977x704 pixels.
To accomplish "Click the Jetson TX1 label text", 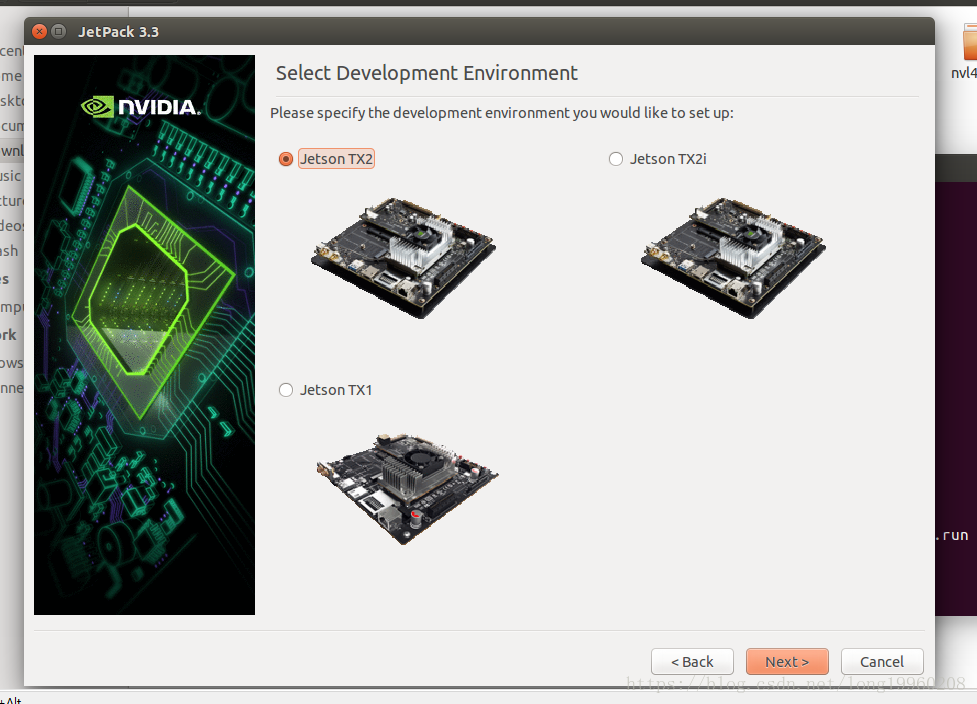I will [336, 390].
